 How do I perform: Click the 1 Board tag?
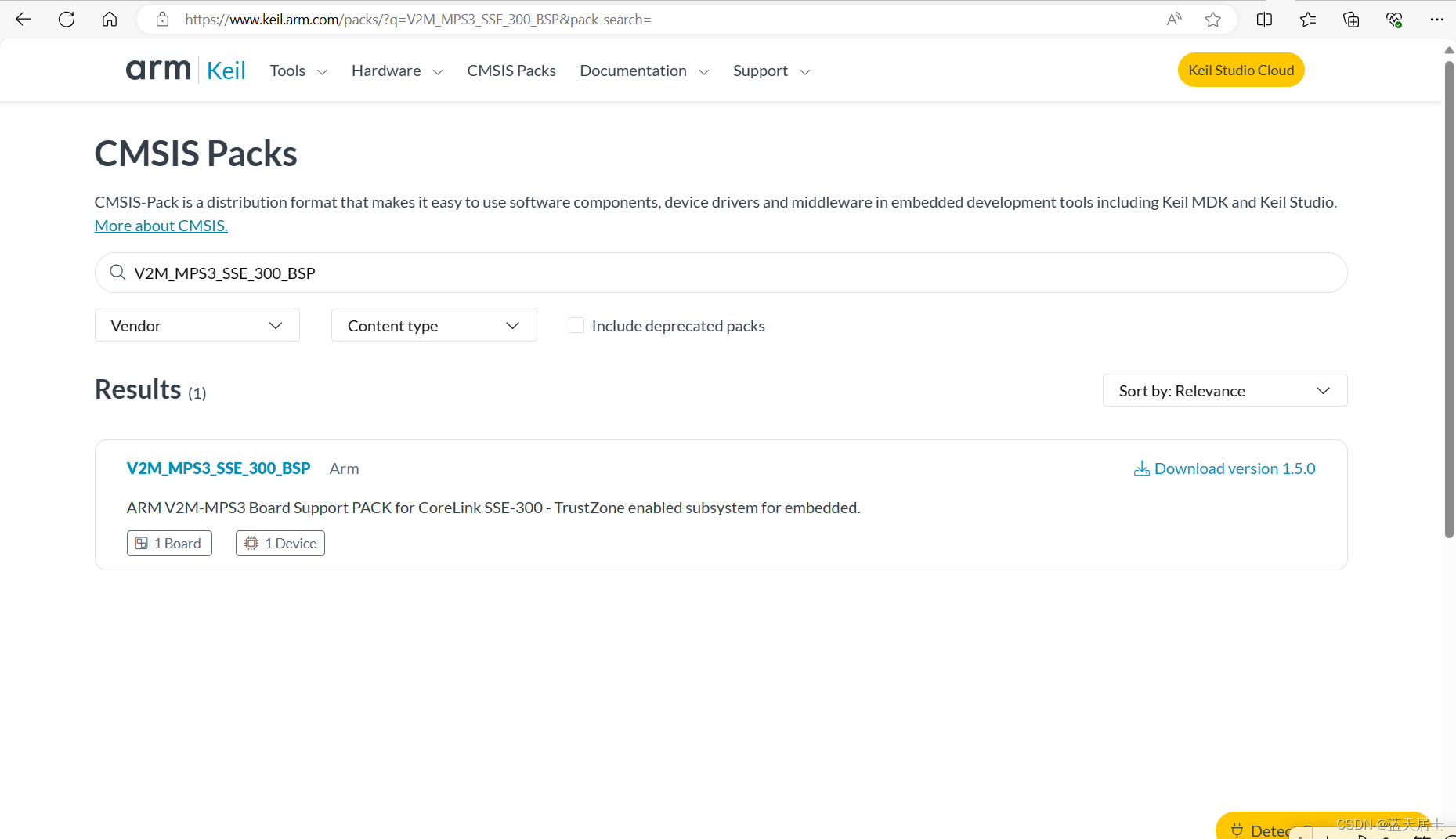[169, 543]
